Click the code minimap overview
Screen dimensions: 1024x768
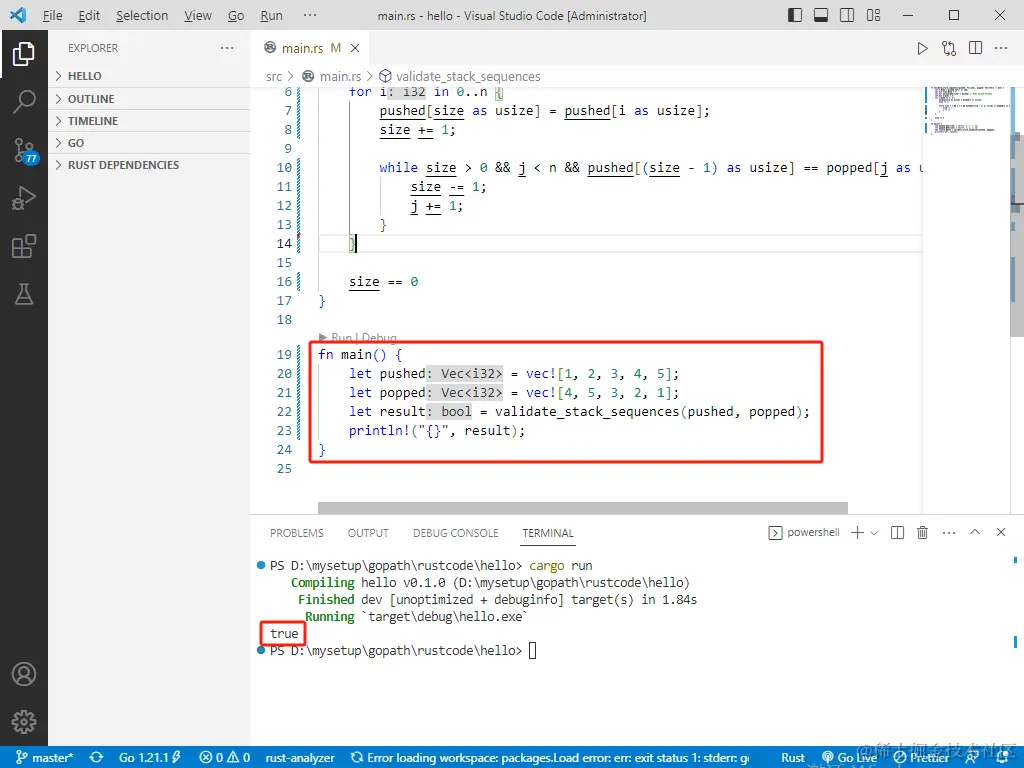click(967, 110)
